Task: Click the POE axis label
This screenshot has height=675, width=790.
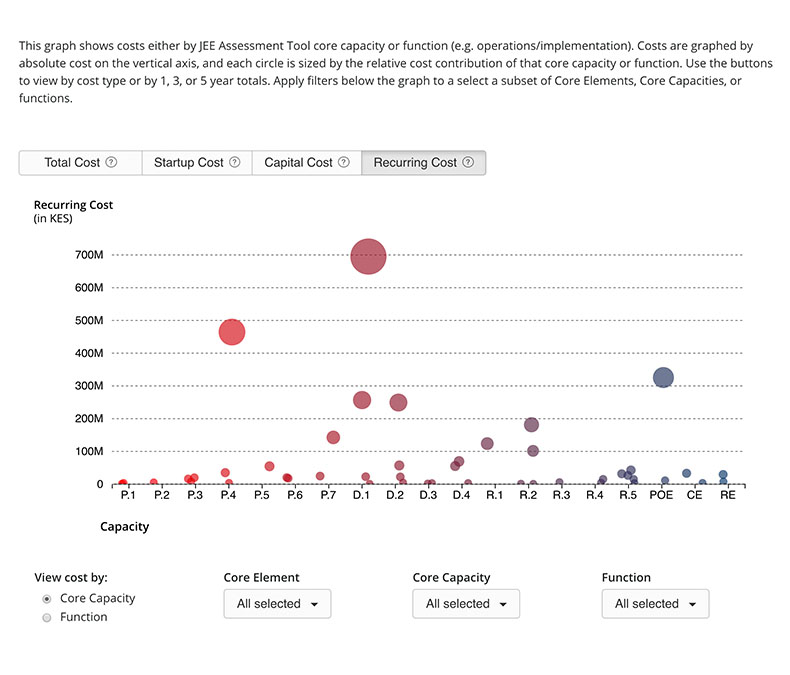Action: click(x=661, y=495)
